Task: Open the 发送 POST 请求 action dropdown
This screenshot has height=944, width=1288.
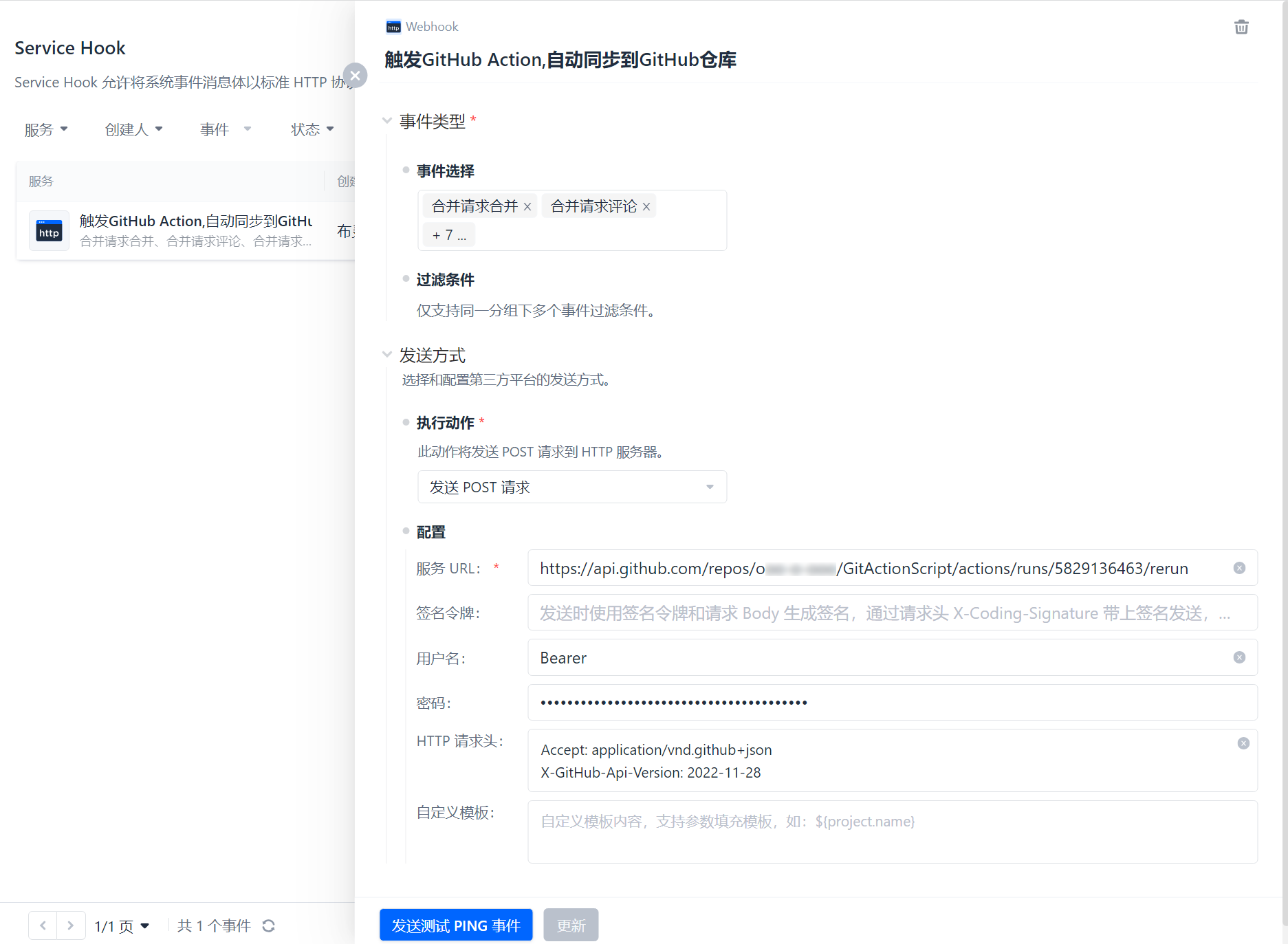Action: [x=572, y=487]
